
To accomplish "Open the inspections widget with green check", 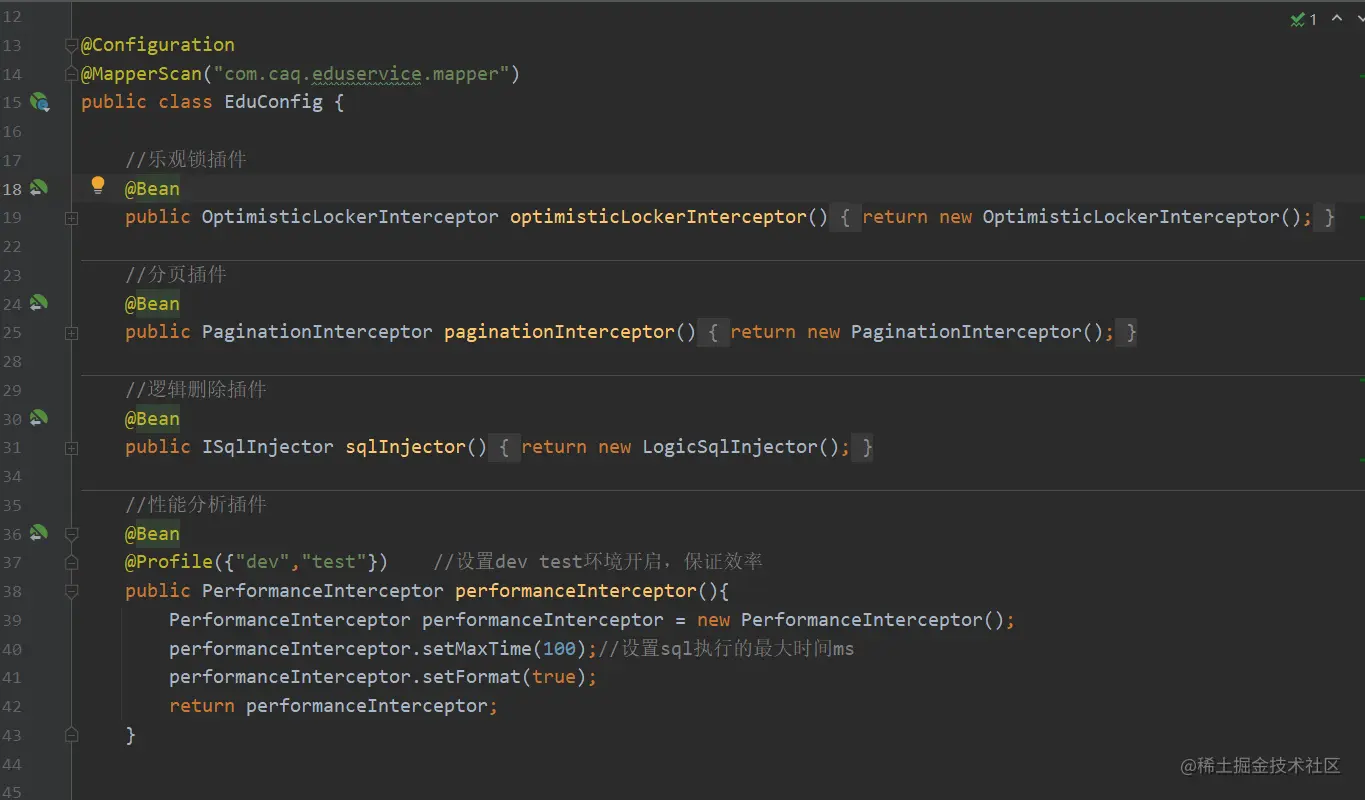I will [x=1303, y=19].
